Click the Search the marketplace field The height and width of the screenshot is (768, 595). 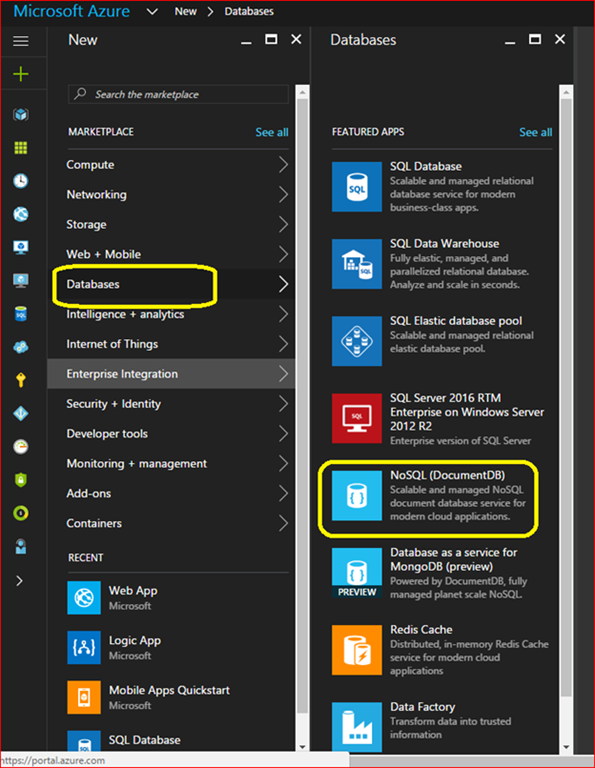point(178,94)
